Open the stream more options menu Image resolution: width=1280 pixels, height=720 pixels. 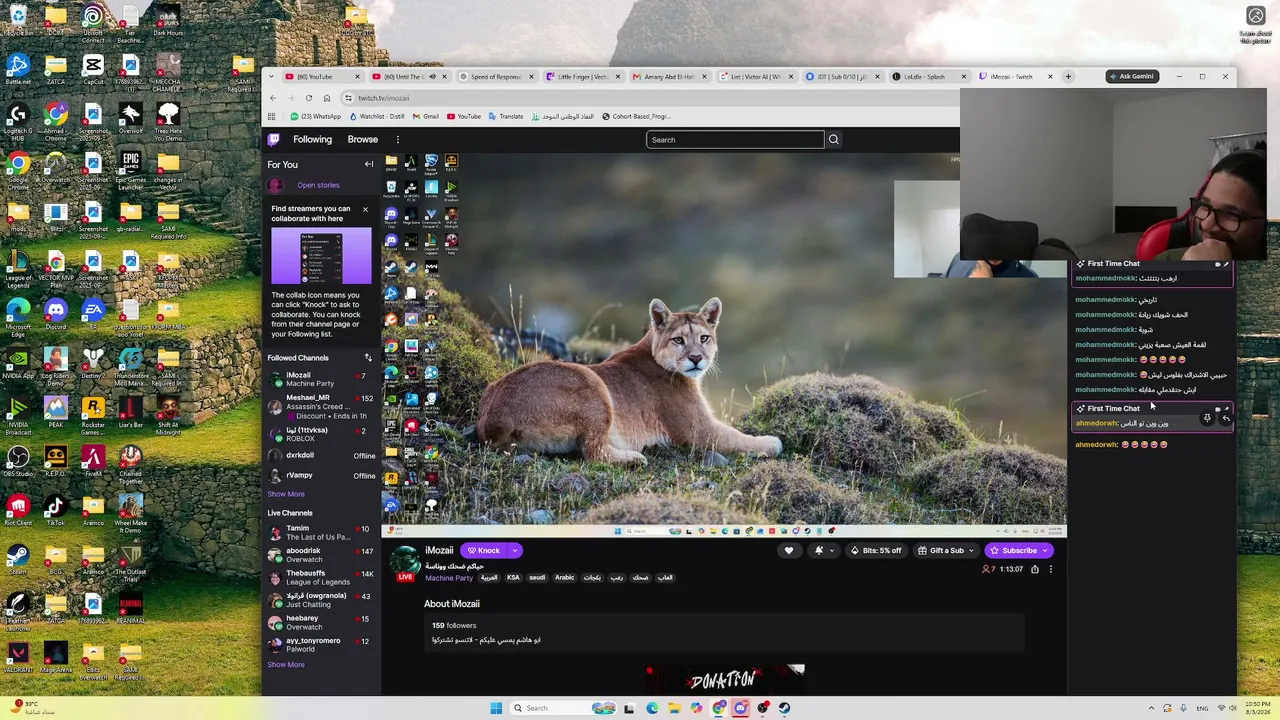coord(1050,570)
